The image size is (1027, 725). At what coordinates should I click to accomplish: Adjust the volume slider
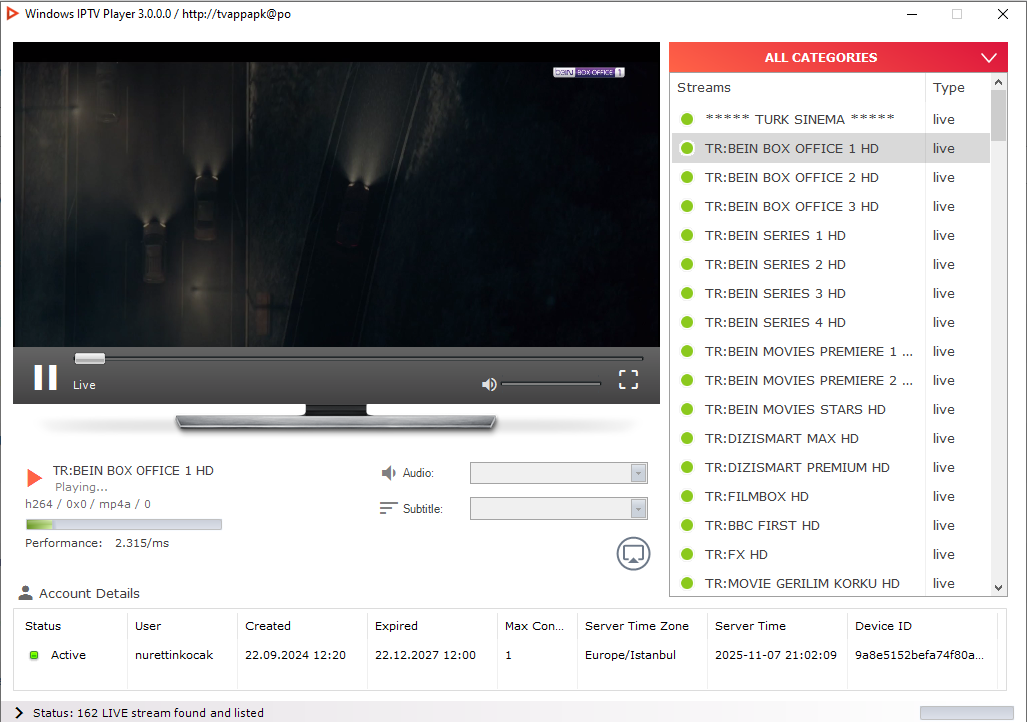click(550, 384)
